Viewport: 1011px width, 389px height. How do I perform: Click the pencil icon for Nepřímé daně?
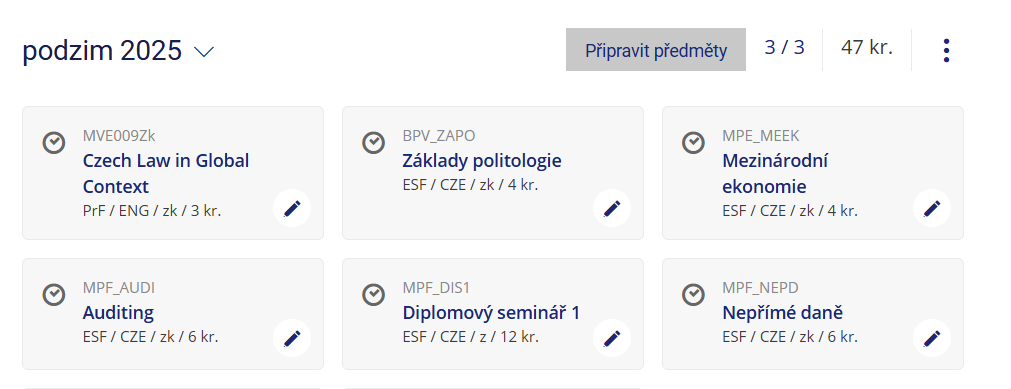tap(932, 338)
